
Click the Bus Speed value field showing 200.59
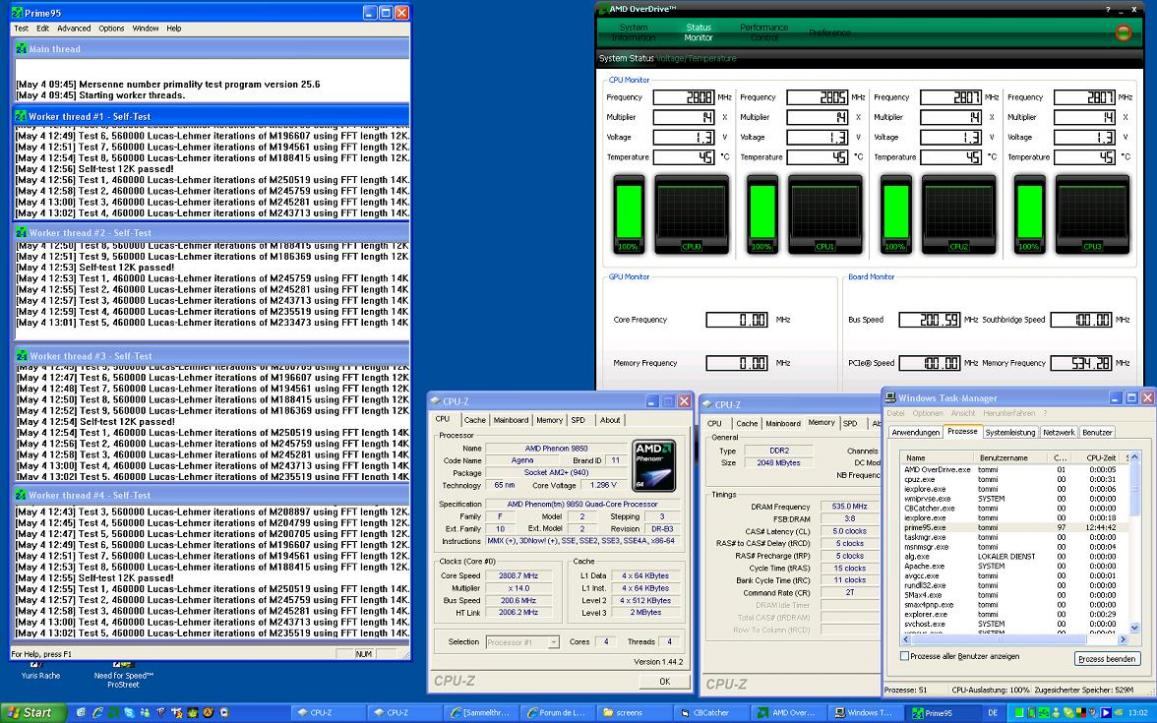(929, 319)
